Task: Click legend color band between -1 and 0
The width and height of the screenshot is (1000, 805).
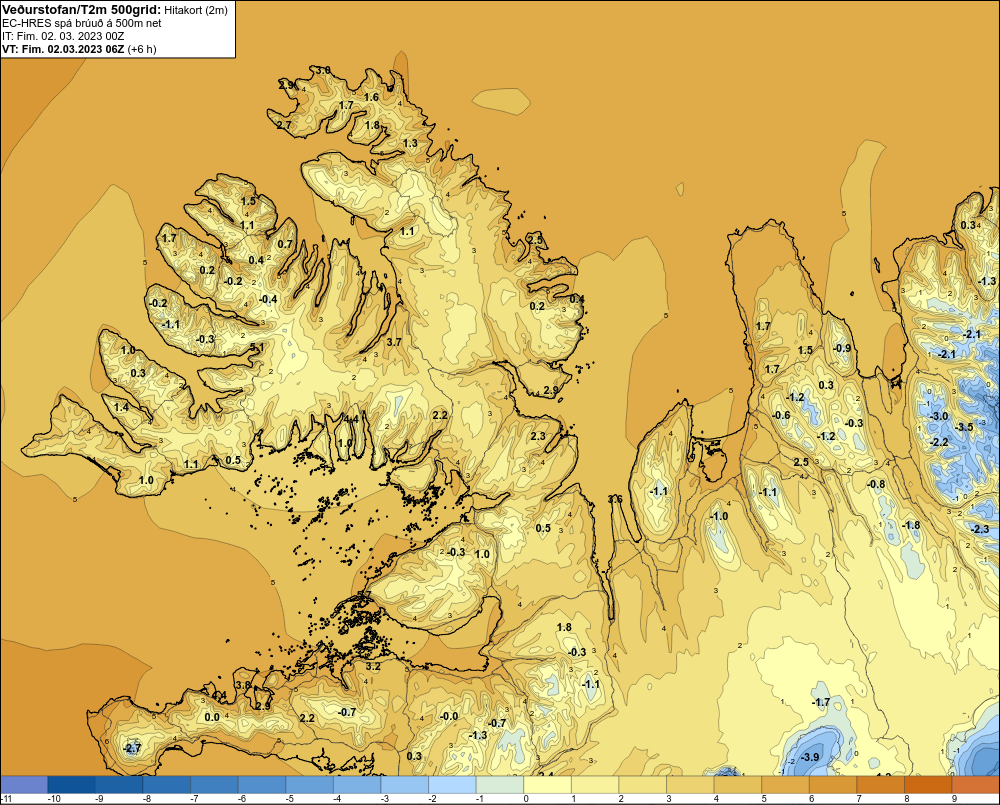Action: click(499, 784)
